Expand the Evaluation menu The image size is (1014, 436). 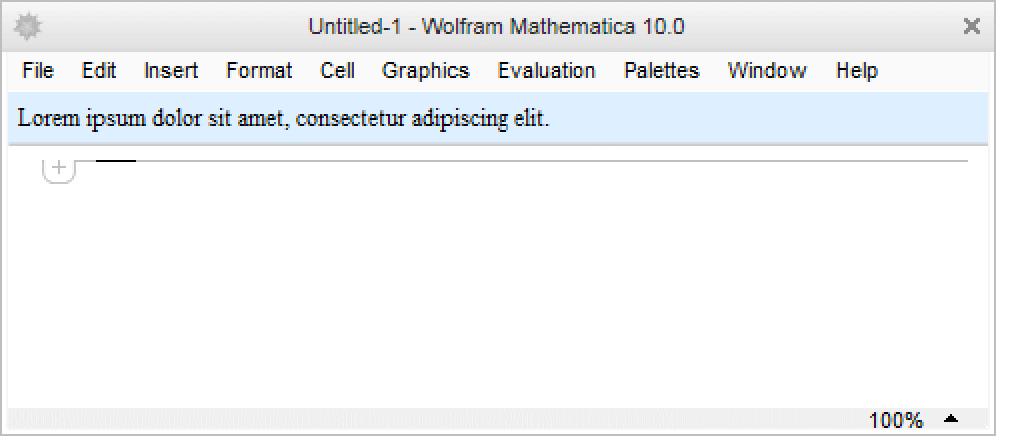[x=546, y=71]
